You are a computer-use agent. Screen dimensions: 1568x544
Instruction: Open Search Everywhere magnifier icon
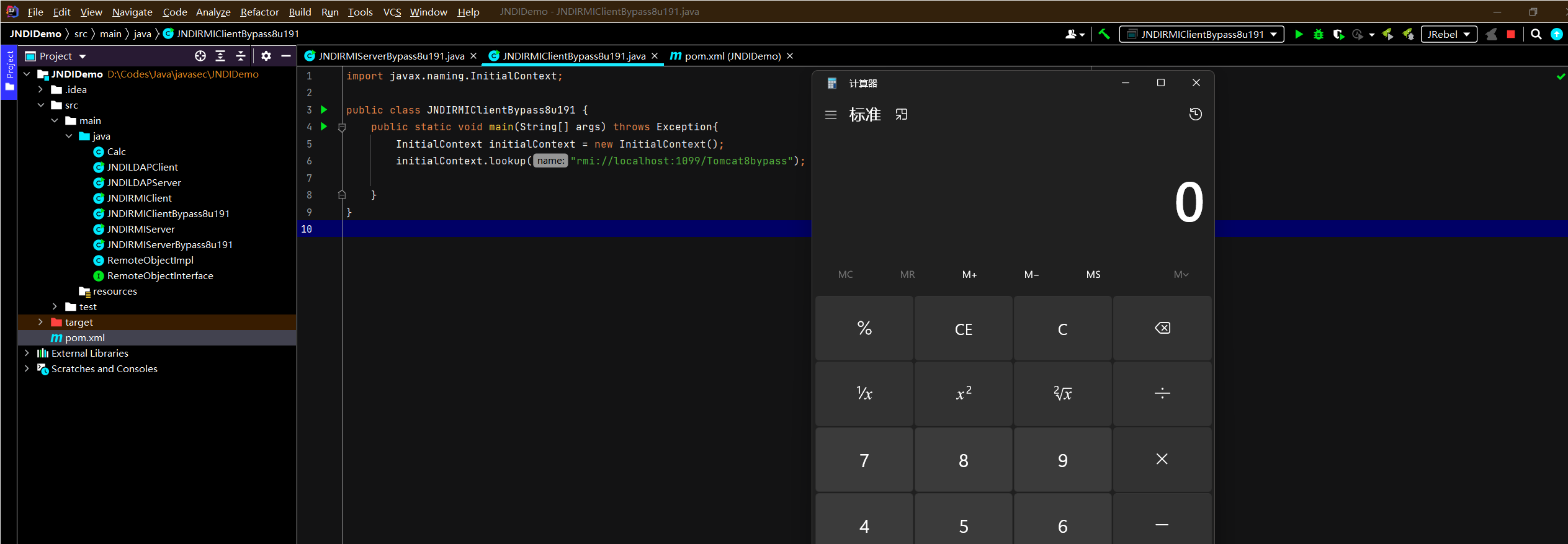[1536, 34]
